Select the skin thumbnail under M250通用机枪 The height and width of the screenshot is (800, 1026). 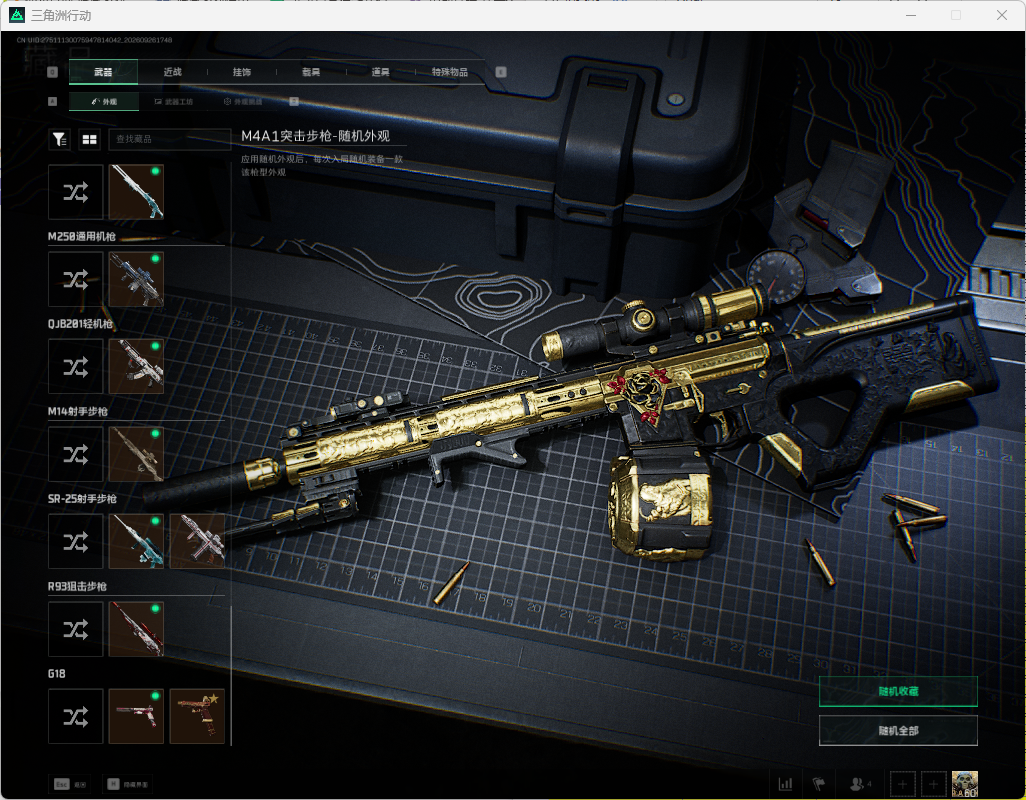click(136, 279)
